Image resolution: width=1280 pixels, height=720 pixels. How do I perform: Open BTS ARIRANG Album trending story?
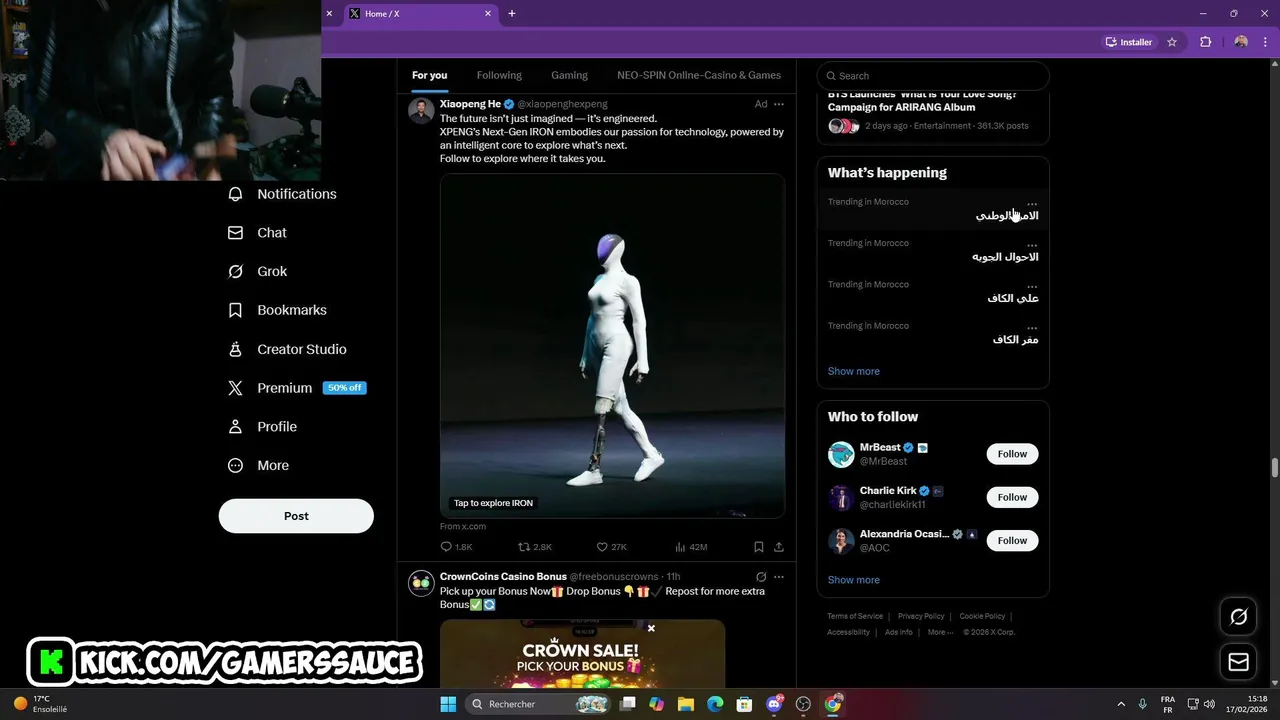[x=933, y=113]
